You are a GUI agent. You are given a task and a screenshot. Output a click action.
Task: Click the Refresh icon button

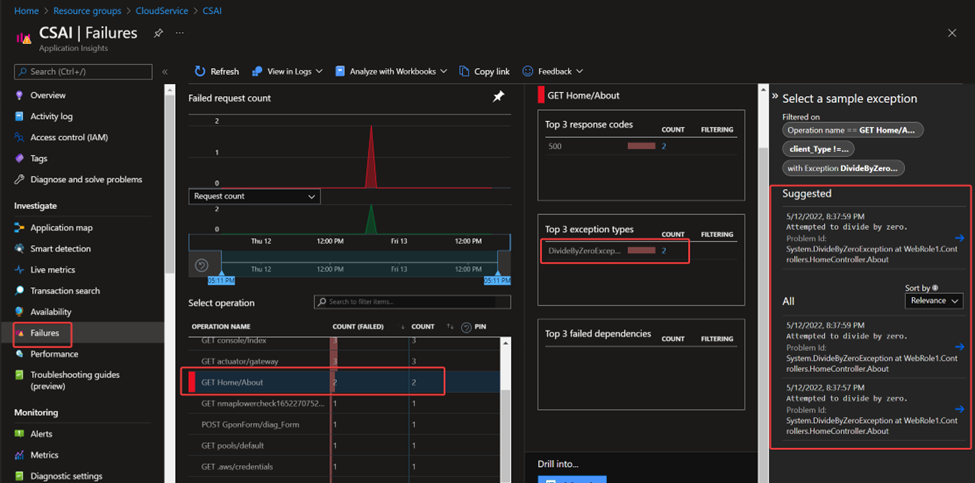200,71
